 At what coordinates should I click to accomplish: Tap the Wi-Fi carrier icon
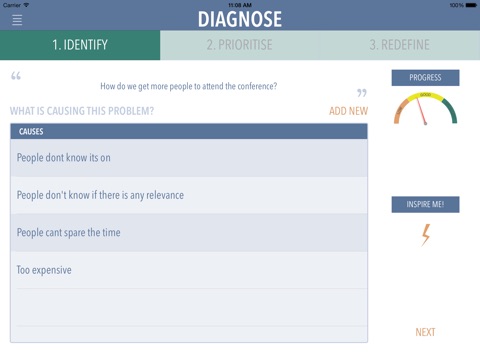pos(26,5)
